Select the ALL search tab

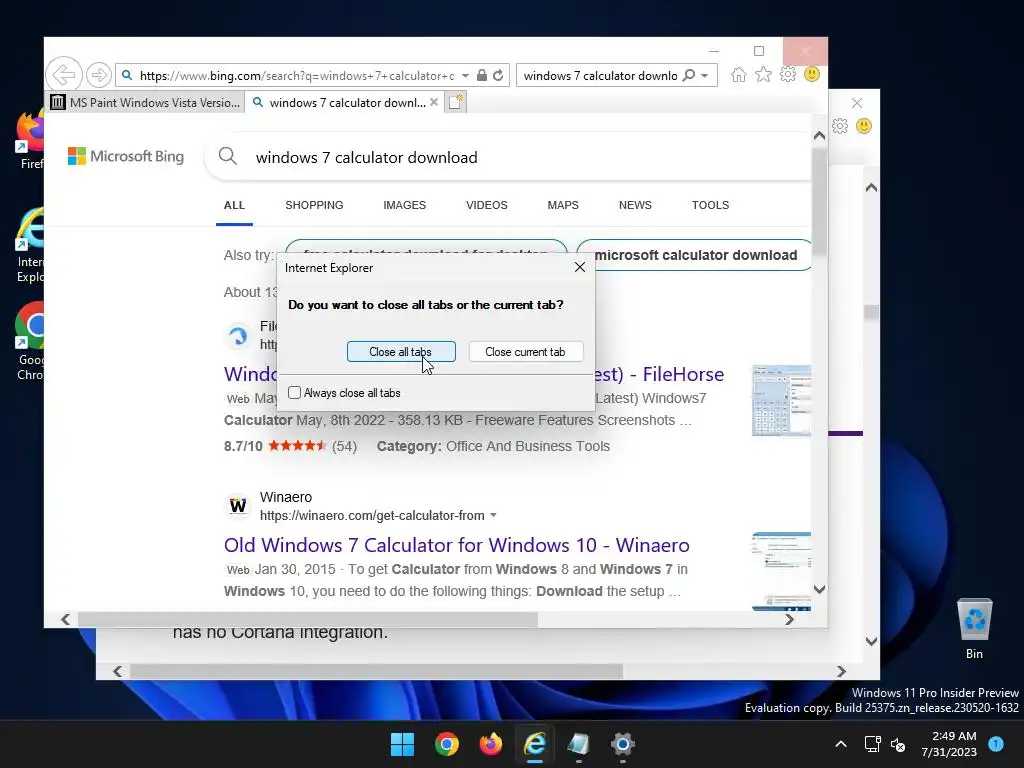[234, 205]
